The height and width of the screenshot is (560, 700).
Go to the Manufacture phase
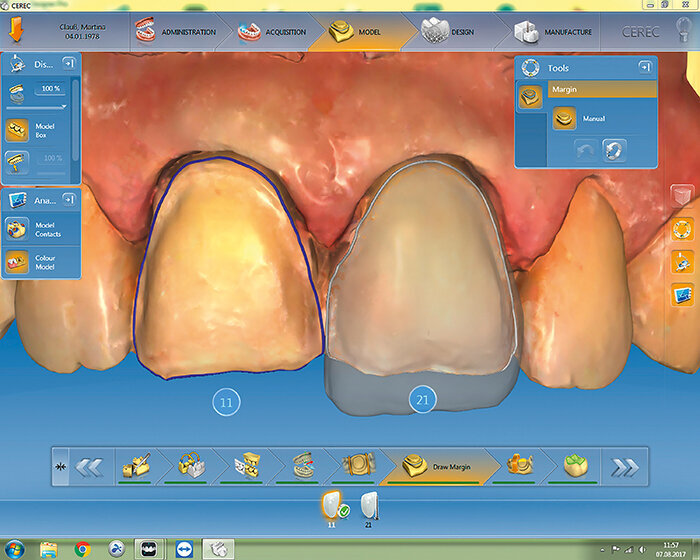pyautogui.click(x=553, y=32)
